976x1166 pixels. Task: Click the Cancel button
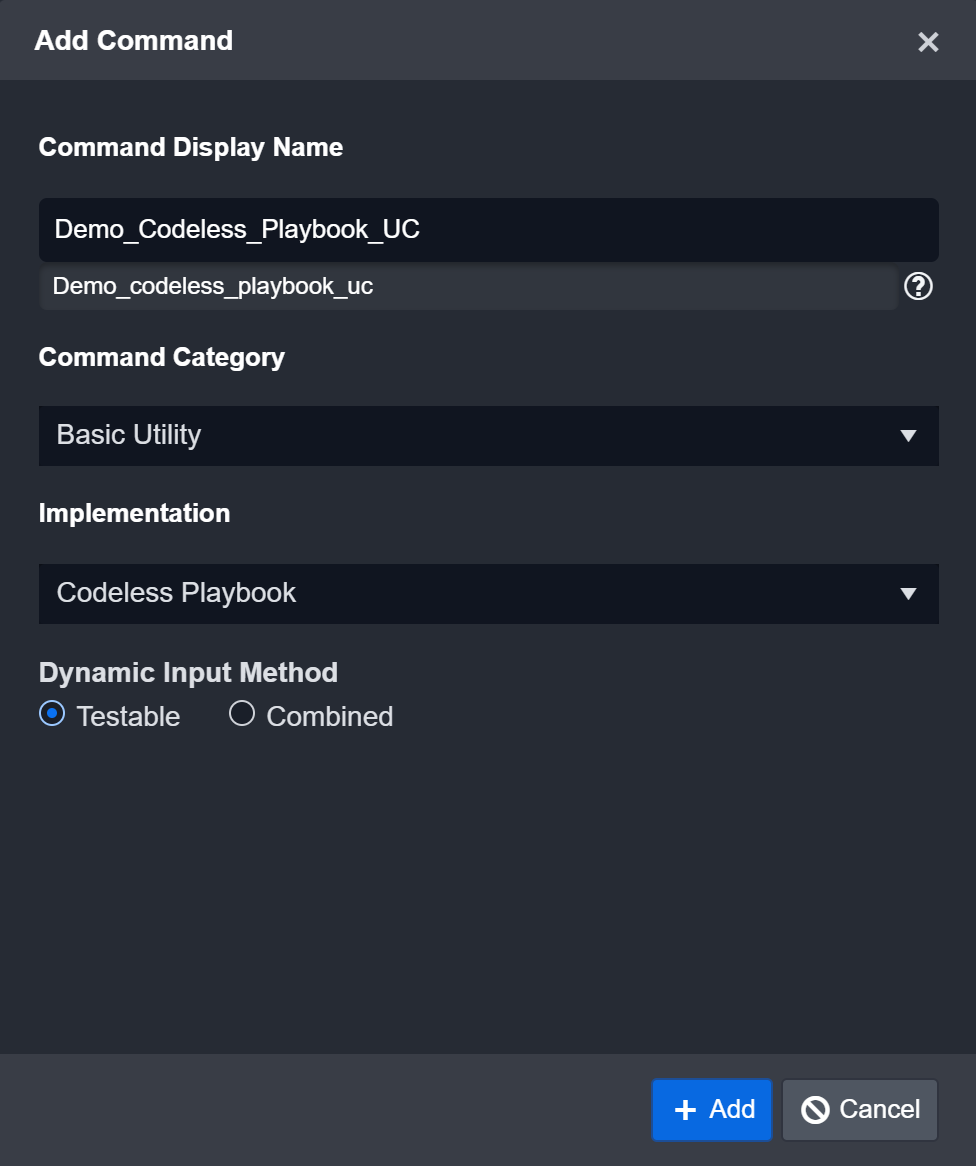tap(859, 1110)
